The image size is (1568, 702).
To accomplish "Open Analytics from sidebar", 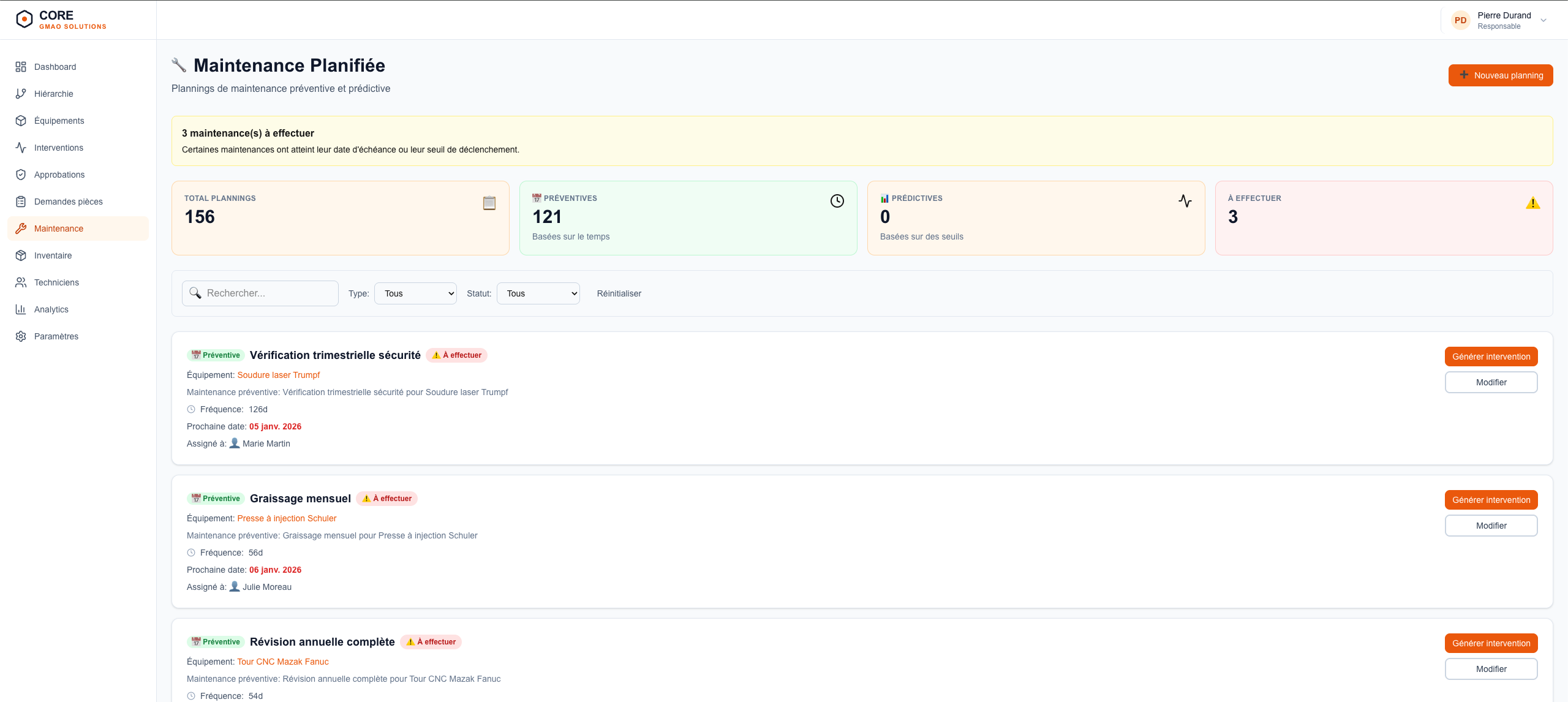I will (x=78, y=309).
